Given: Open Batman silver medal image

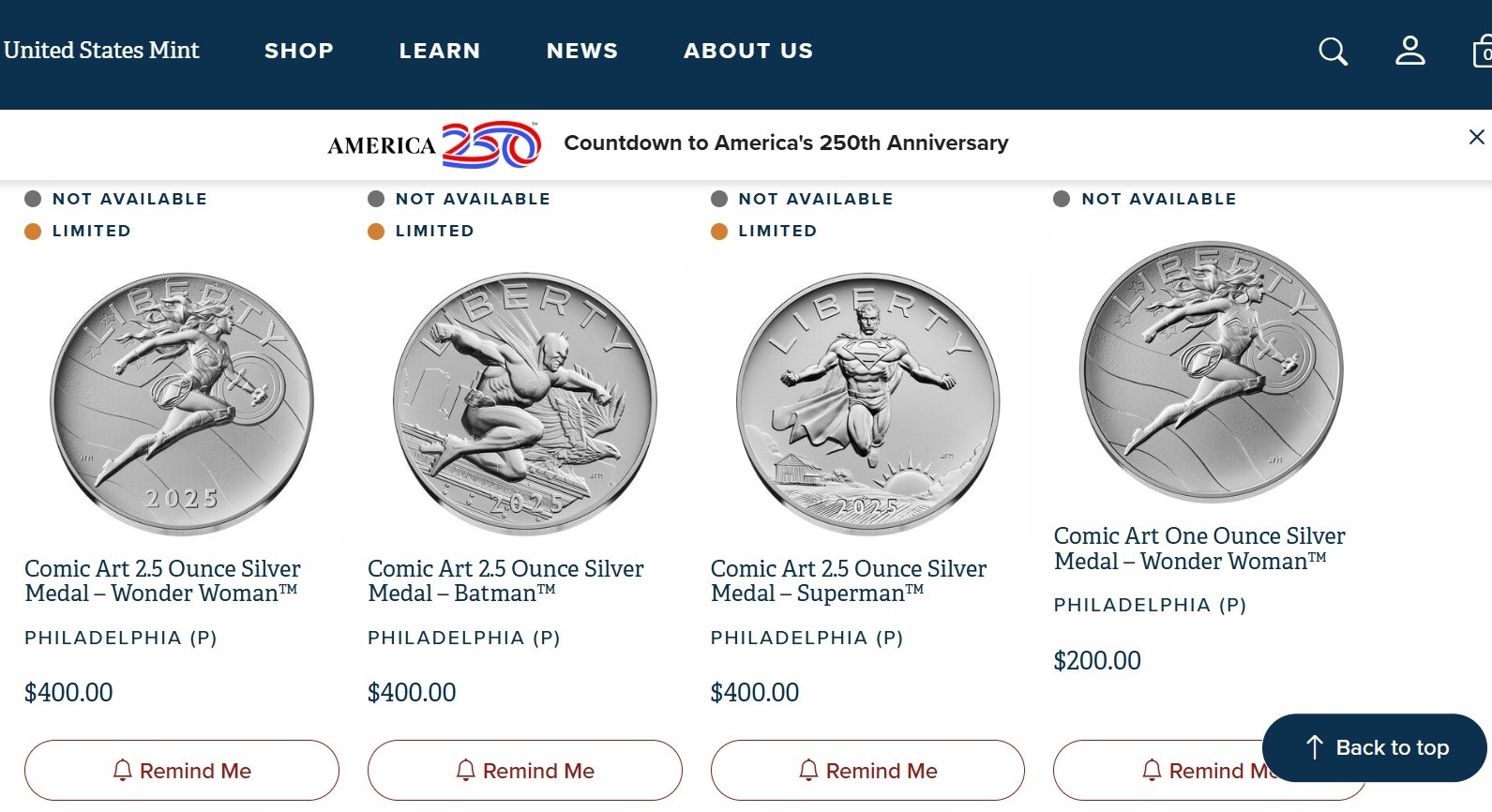Looking at the screenshot, I should click(x=525, y=404).
